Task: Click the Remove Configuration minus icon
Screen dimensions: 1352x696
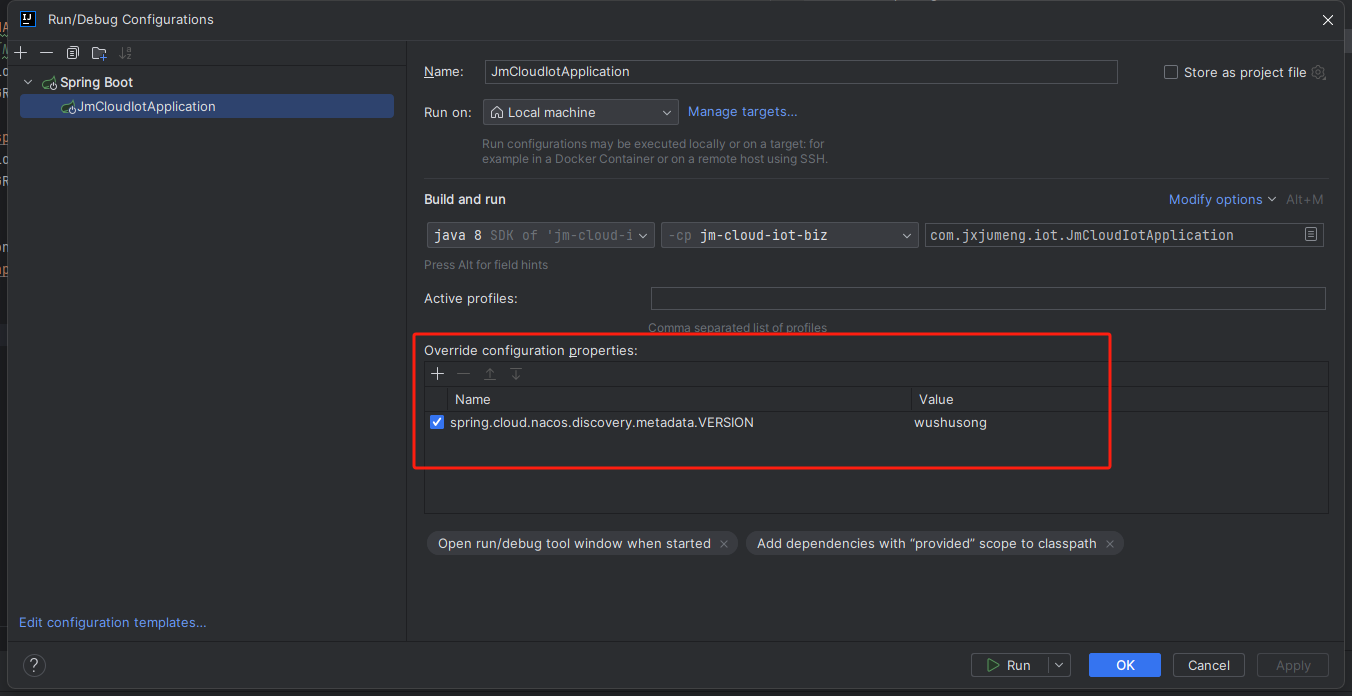Action: [46, 53]
